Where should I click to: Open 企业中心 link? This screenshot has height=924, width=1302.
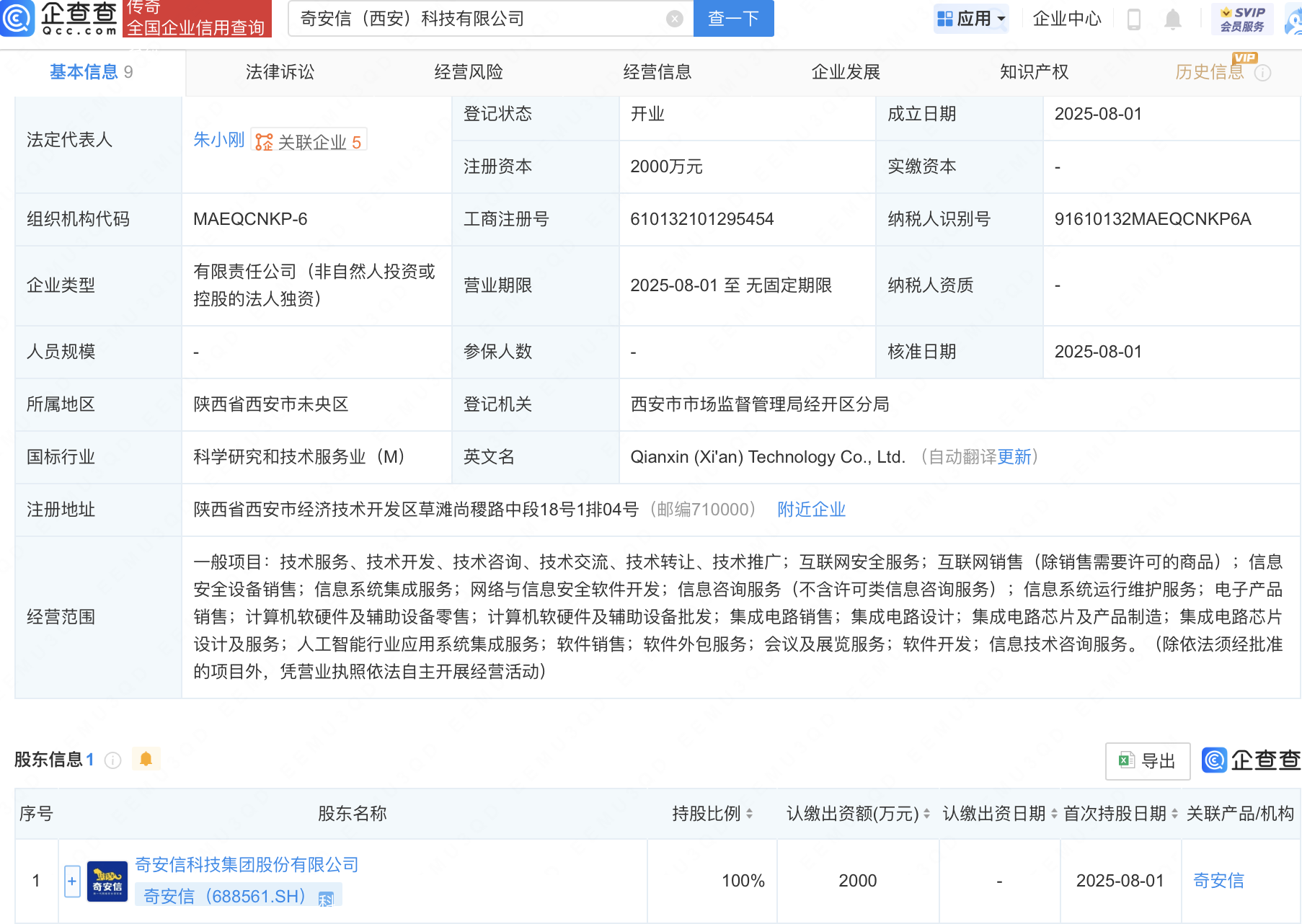click(1067, 19)
